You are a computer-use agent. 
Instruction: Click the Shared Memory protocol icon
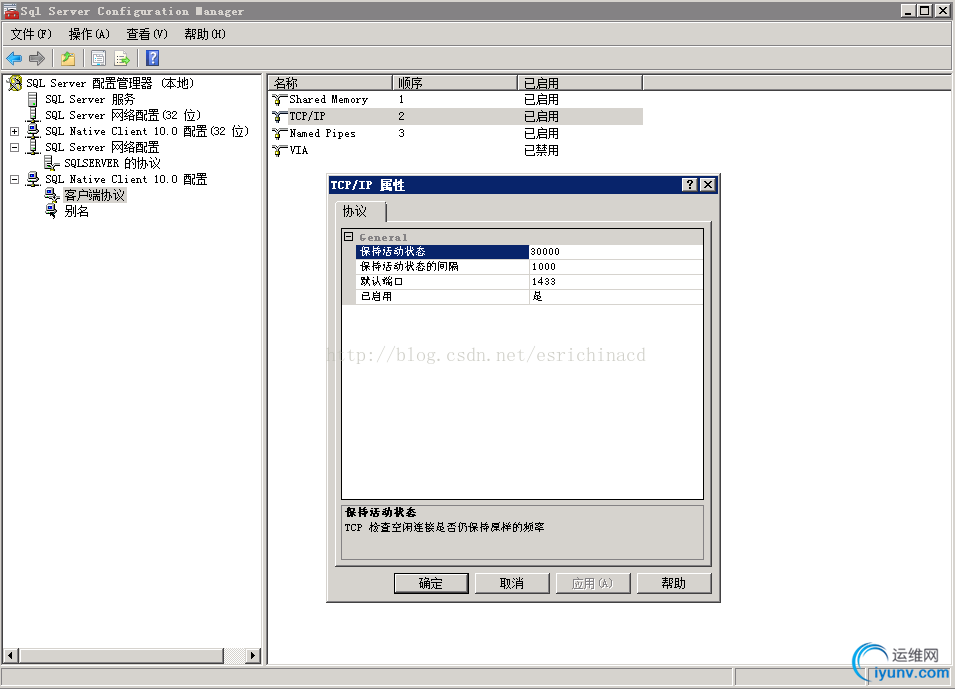280,99
